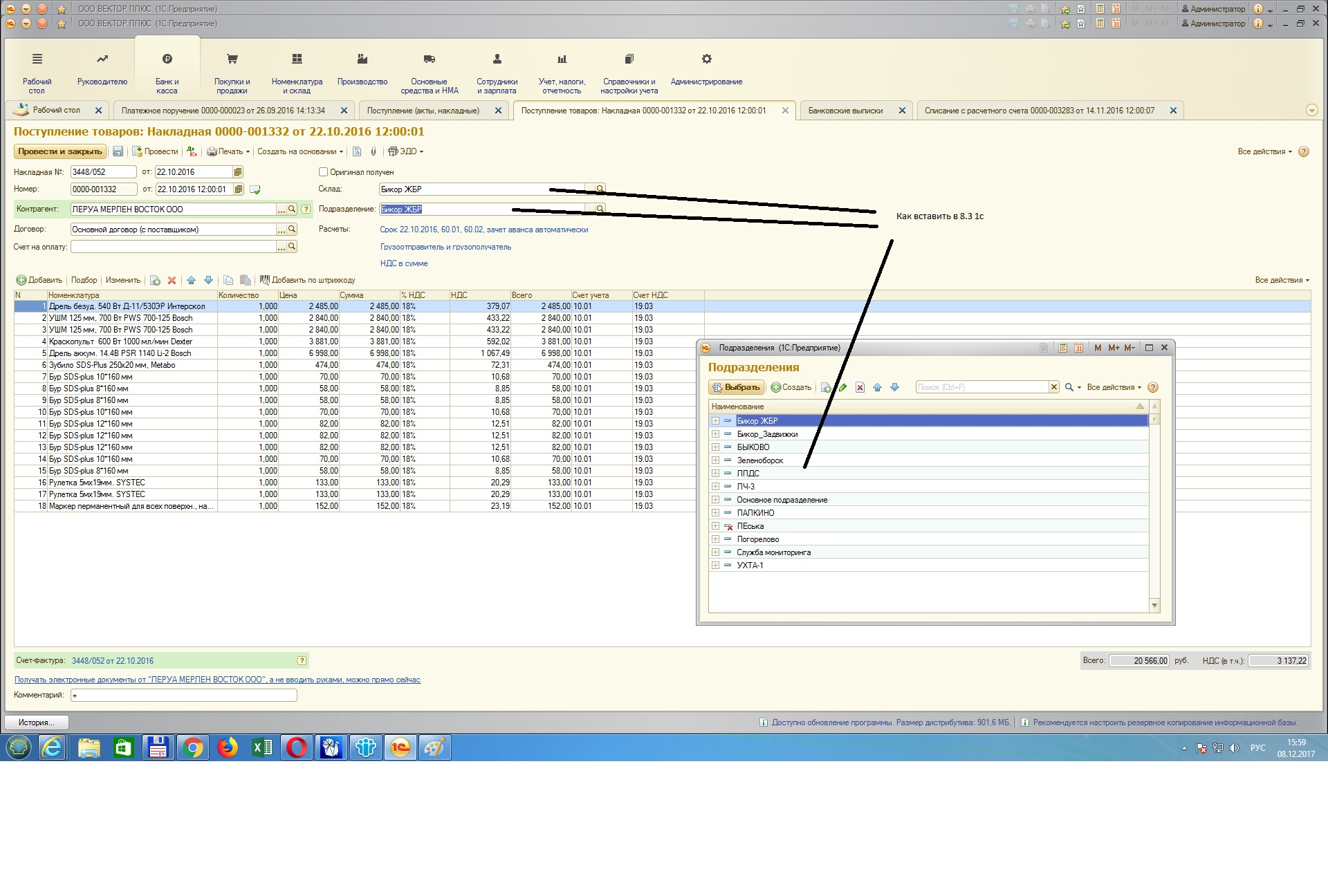Click the save diskette icon in document toolbar
The height and width of the screenshot is (896, 1328).
(118, 152)
